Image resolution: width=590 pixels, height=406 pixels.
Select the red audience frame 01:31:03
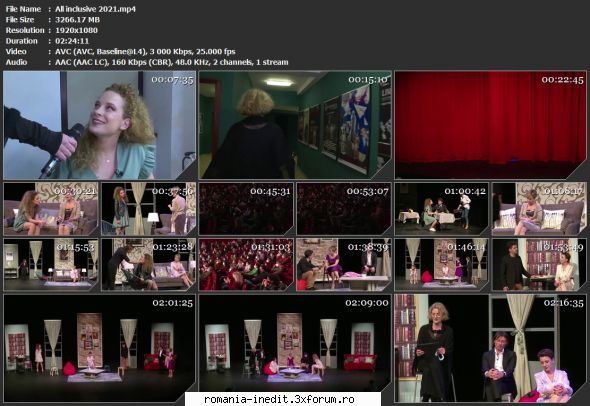(246, 265)
